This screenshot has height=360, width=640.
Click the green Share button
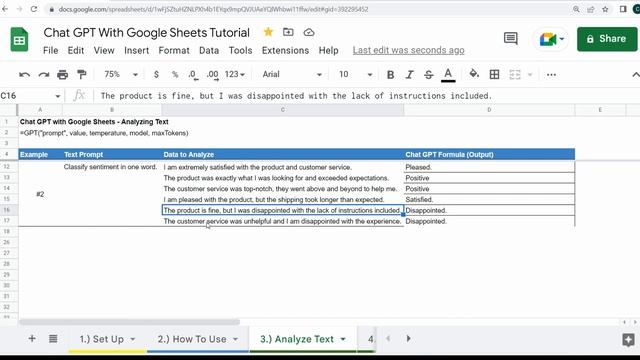(607, 39)
